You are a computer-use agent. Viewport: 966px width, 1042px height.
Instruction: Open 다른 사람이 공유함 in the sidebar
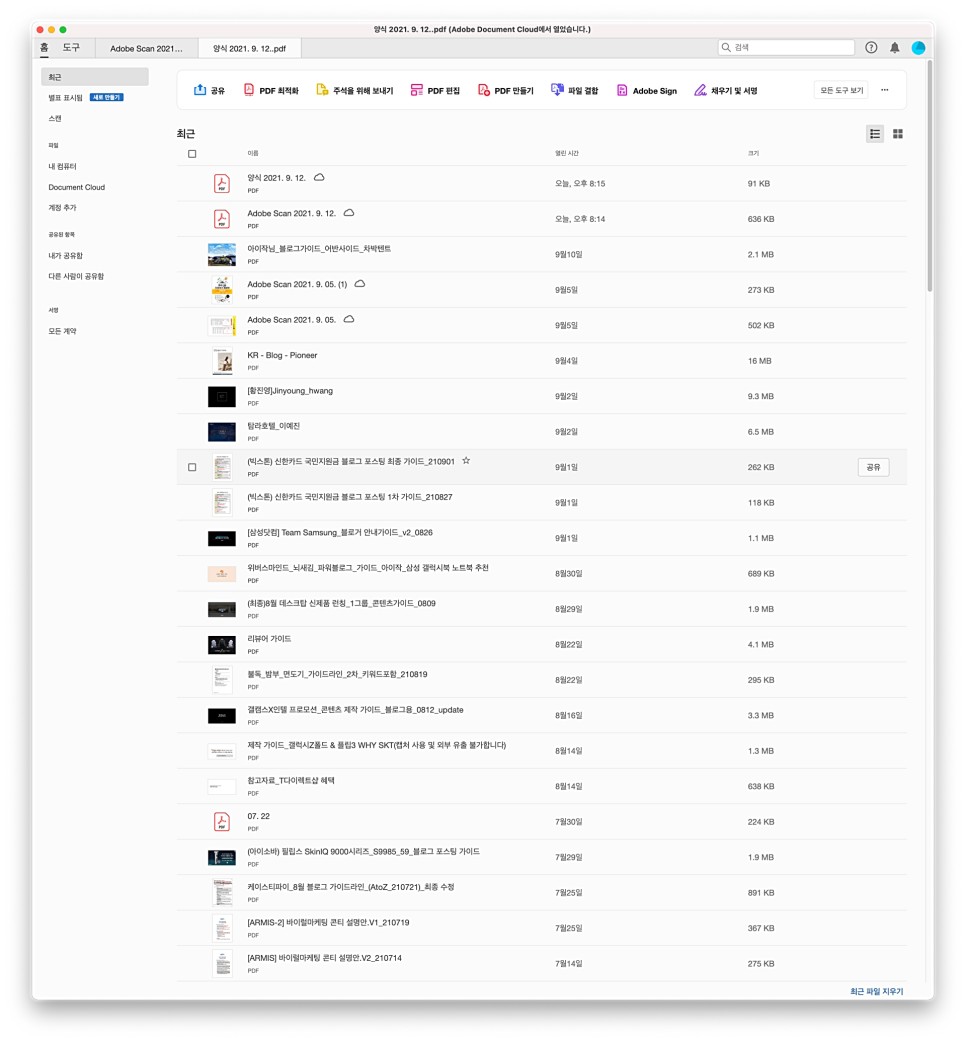coord(76,276)
